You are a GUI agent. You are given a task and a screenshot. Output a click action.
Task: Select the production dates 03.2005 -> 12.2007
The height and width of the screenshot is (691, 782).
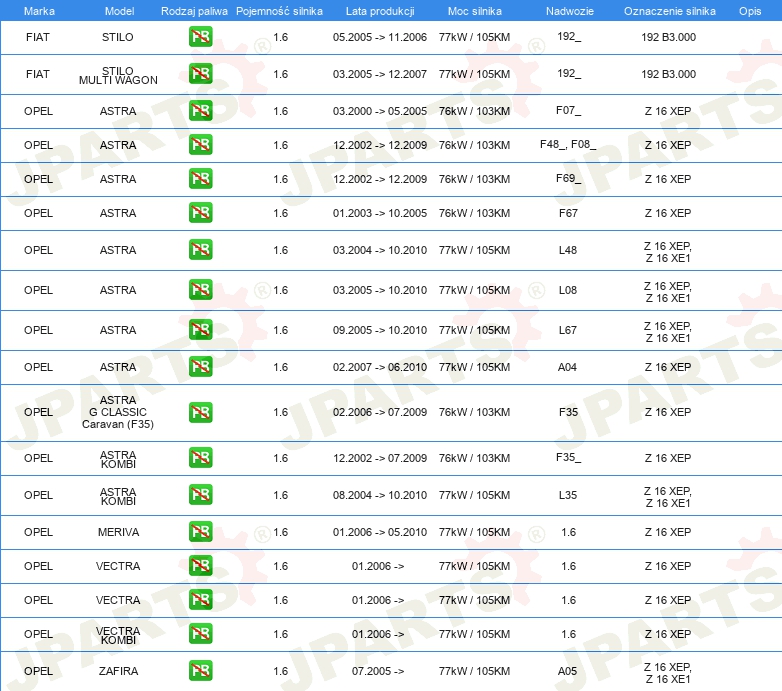(x=380, y=74)
